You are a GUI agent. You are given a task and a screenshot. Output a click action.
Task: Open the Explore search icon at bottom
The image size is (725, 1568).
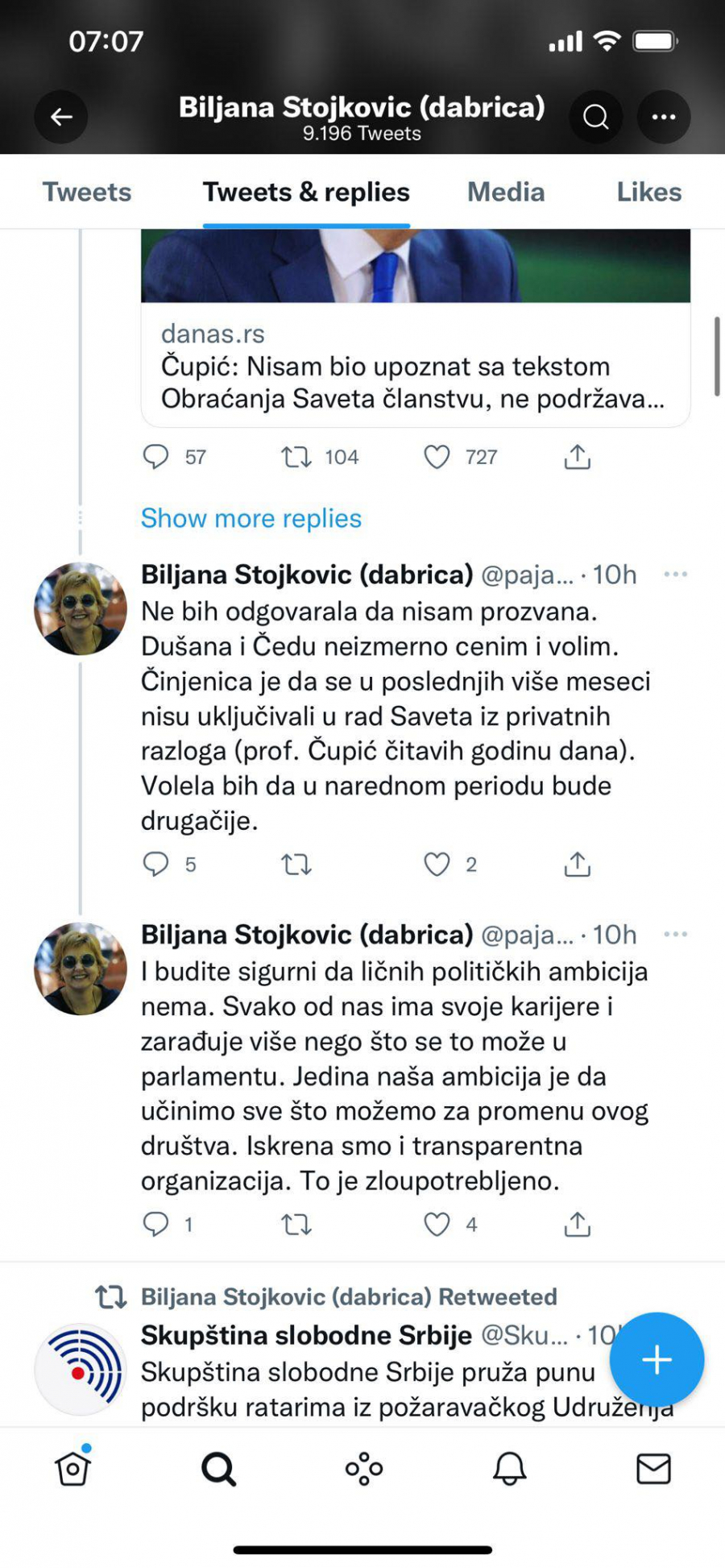pos(217,1469)
